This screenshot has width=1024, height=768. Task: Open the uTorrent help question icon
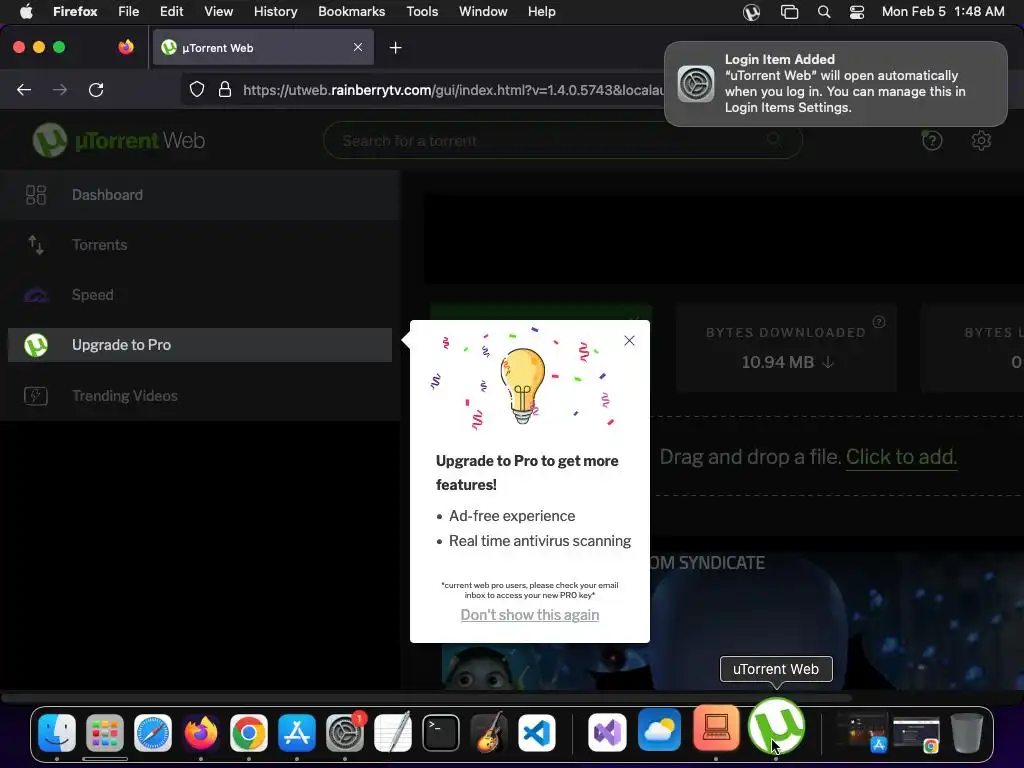coord(932,140)
